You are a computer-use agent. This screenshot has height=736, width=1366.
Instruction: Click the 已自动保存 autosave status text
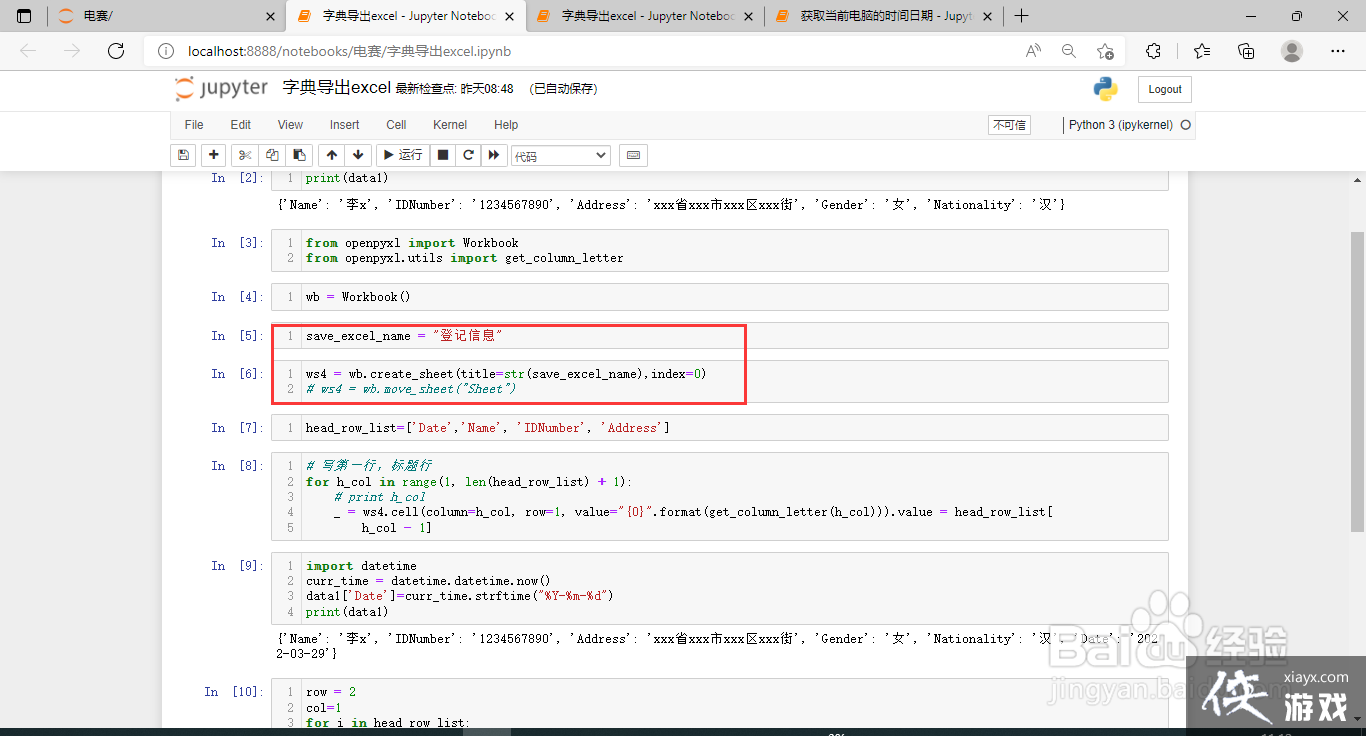tap(563, 89)
